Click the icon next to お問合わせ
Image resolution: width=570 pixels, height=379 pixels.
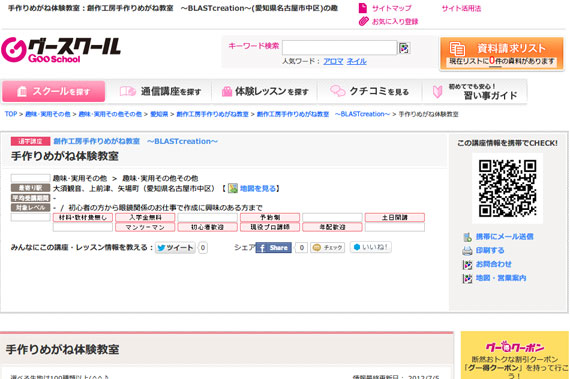[x=467, y=265]
